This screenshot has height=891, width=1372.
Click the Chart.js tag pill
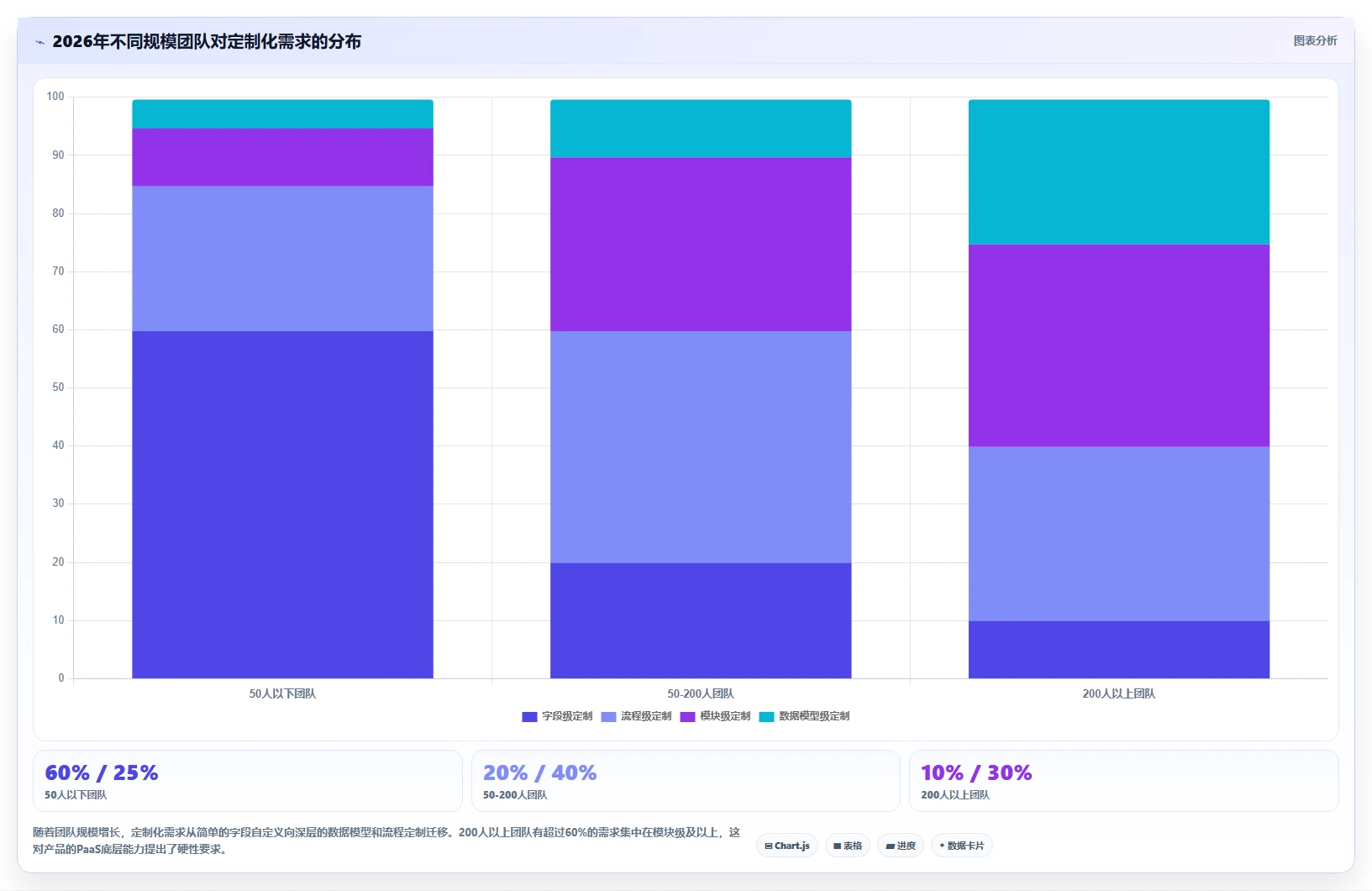(x=787, y=846)
